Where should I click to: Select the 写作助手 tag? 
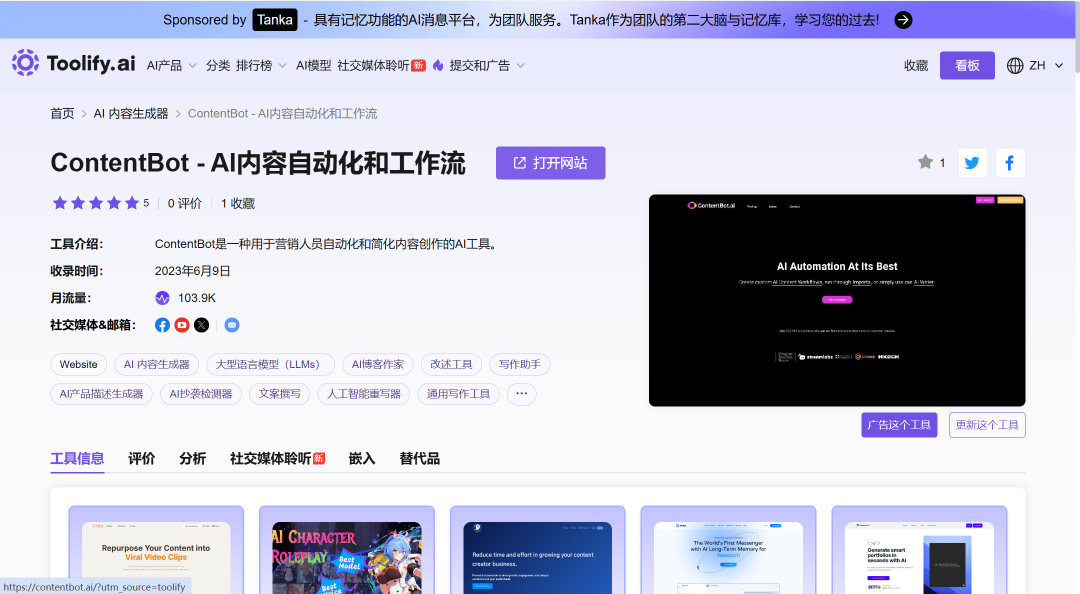pyautogui.click(x=520, y=365)
